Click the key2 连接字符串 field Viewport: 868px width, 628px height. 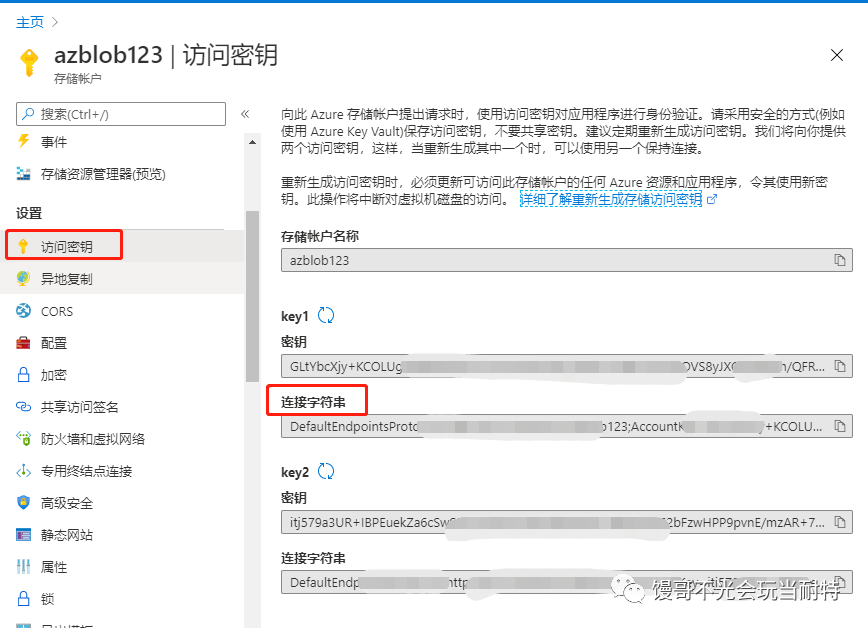[567, 583]
